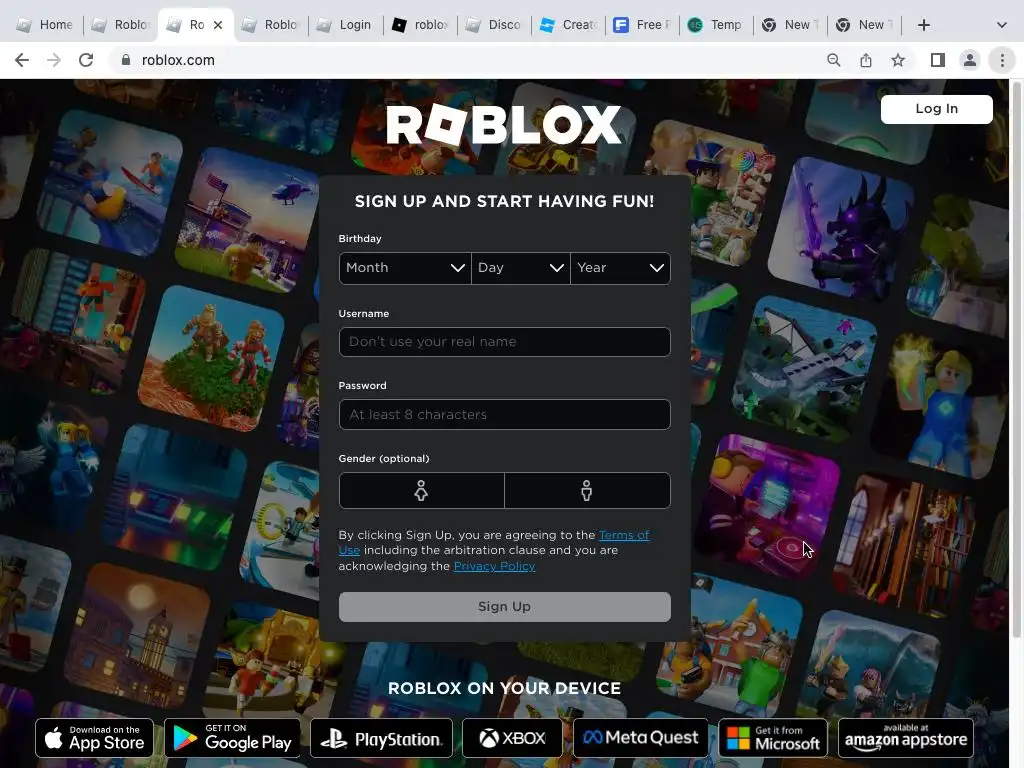Click the page vertical scrollbar
Viewport: 1024px width, 768px height.
point(1016,359)
